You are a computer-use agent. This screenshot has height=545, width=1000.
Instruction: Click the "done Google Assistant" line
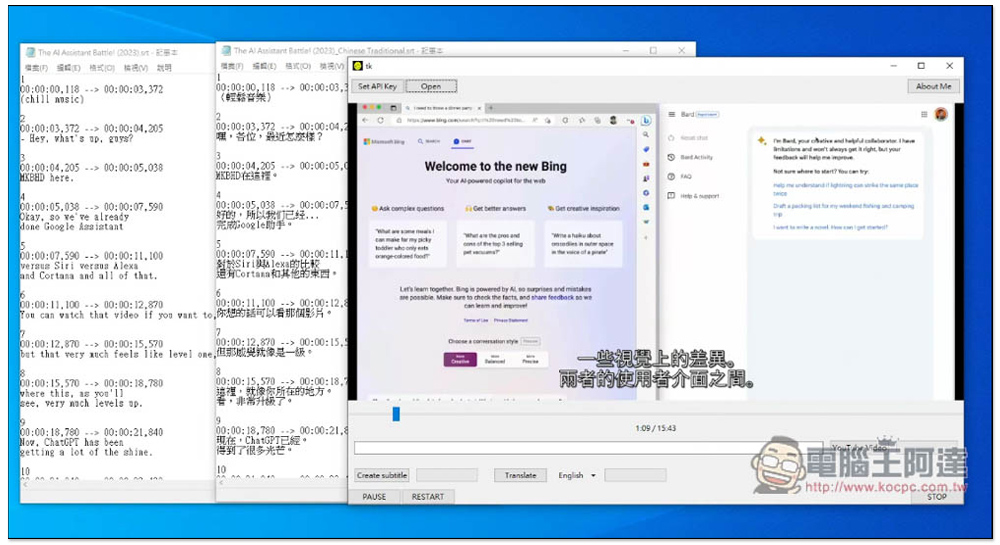click(x=71, y=227)
